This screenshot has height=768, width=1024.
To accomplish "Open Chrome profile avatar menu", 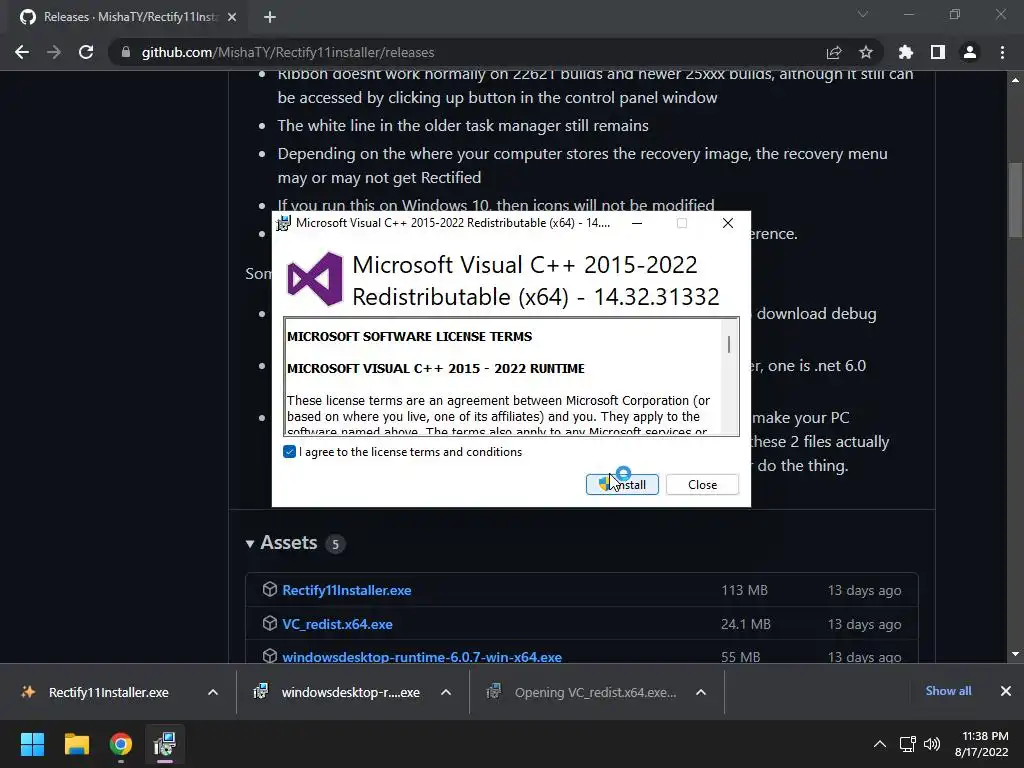I will click(x=970, y=52).
